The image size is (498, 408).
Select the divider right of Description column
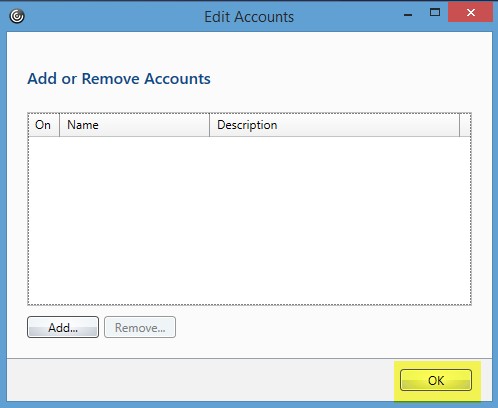(459, 125)
